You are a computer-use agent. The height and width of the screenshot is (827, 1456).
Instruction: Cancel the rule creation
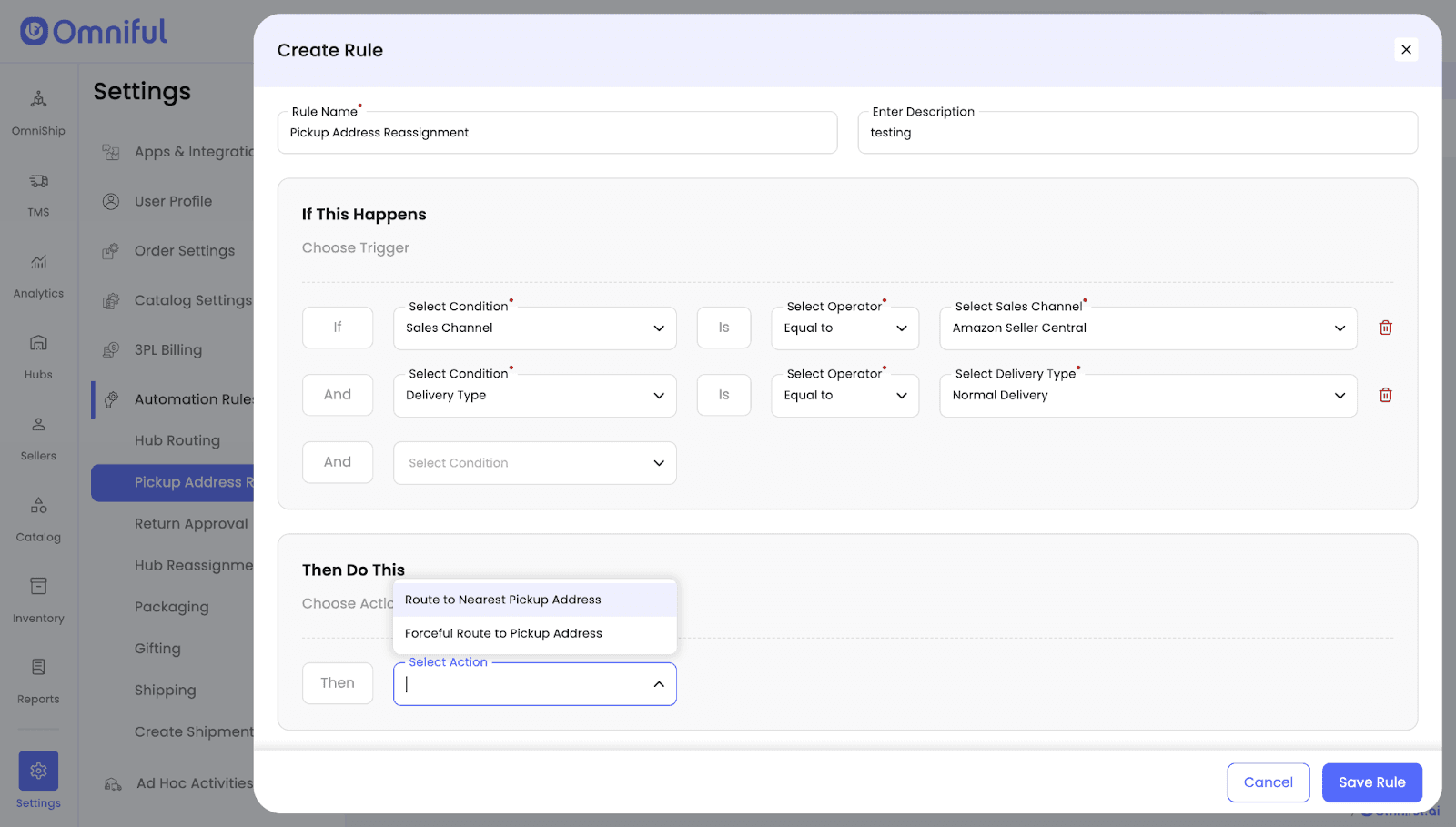click(1268, 782)
